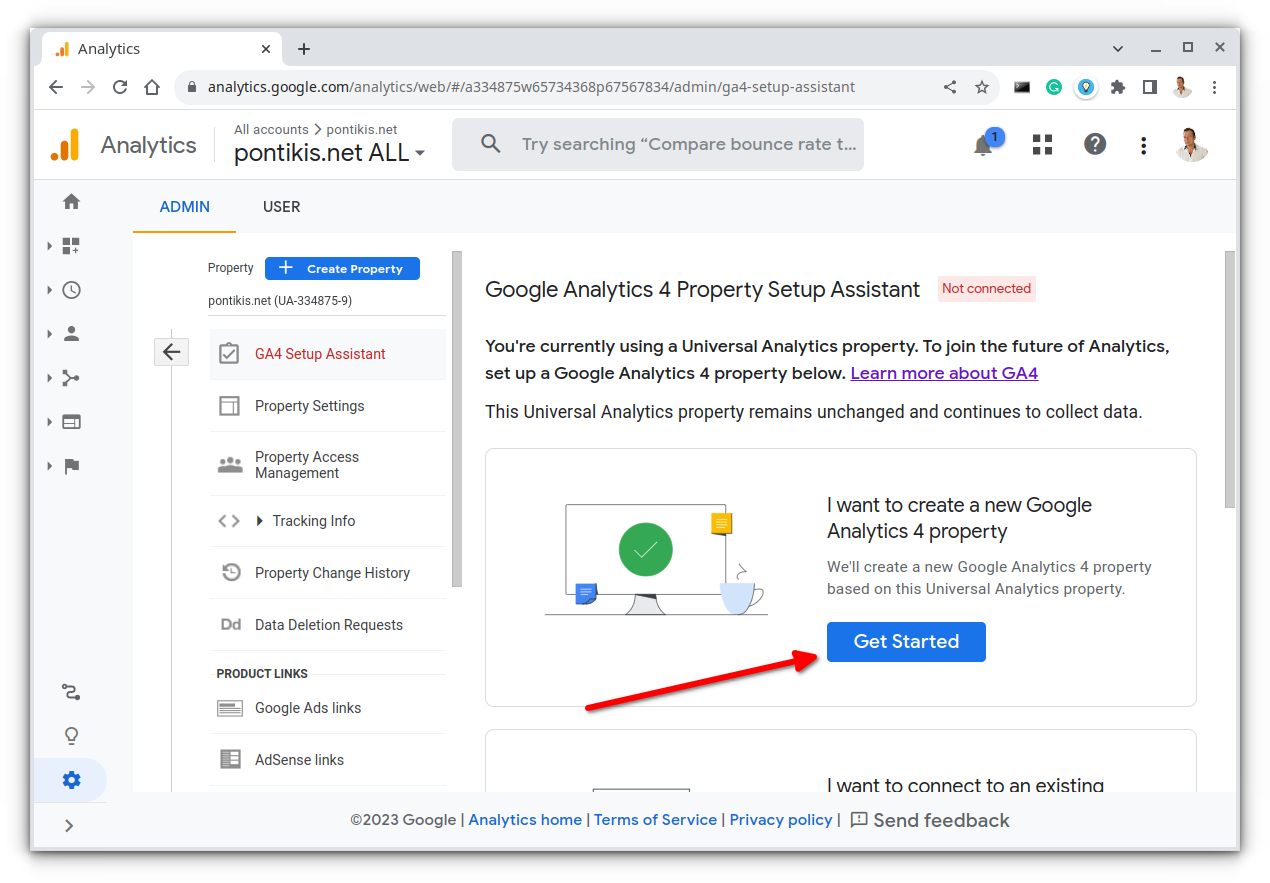Click browser back button
The image size is (1270, 883).
tap(56, 87)
